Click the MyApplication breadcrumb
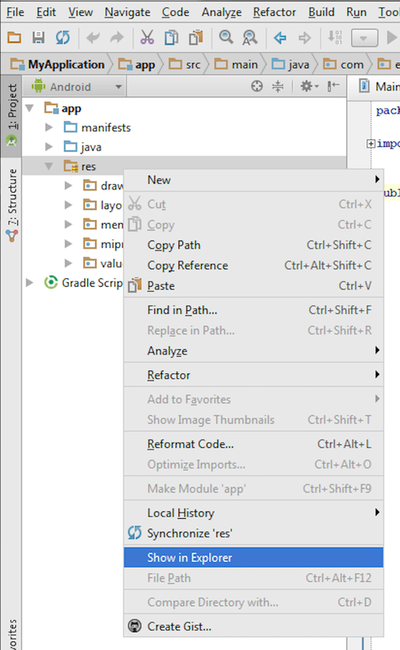Image resolution: width=400 pixels, height=650 pixels. click(x=58, y=64)
